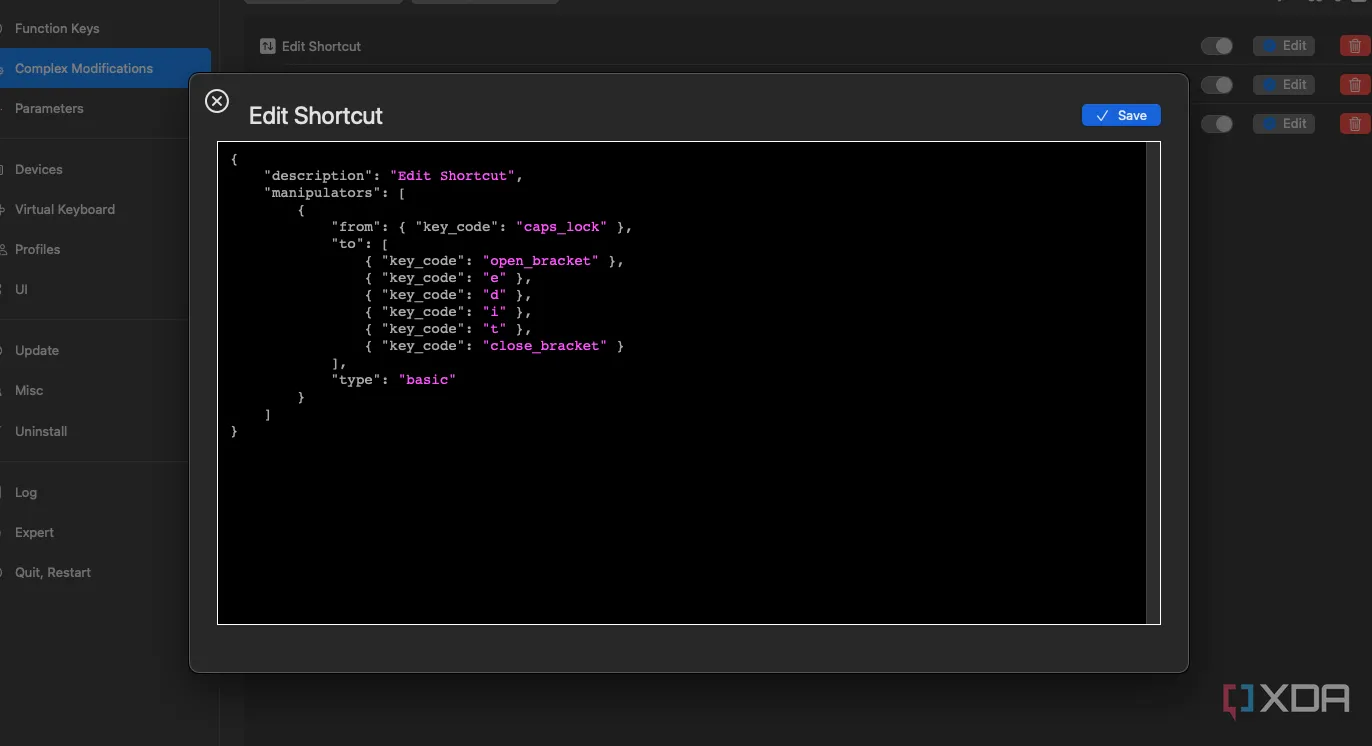This screenshot has width=1372, height=746.
Task: Toggle the first rule's enable switch
Action: click(x=1216, y=46)
